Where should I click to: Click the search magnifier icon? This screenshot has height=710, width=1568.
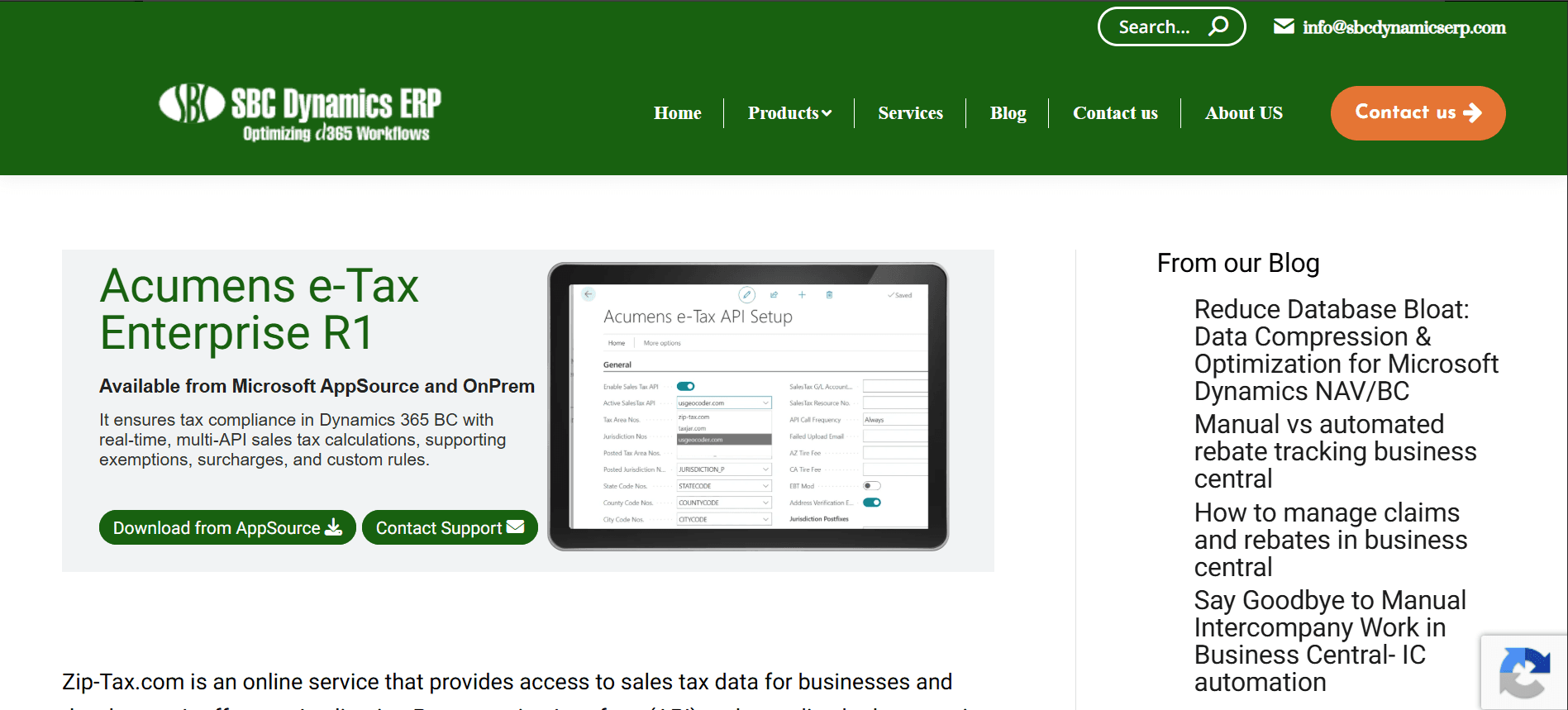1218,26
